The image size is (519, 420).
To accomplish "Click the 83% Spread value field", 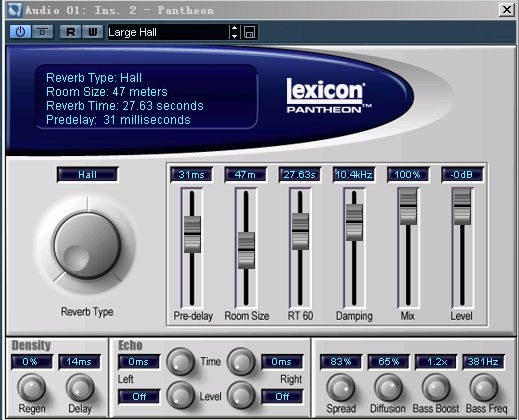I will point(341,362).
